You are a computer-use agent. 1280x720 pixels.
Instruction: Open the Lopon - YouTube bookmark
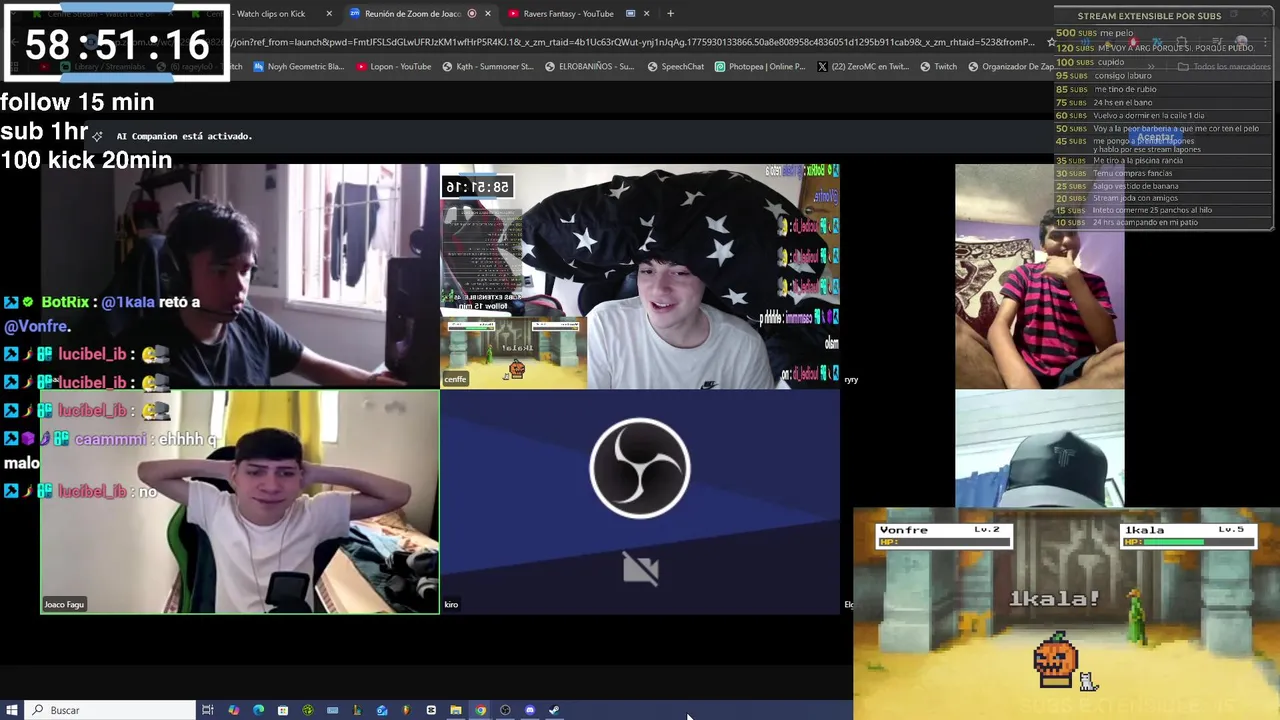tap(393, 67)
